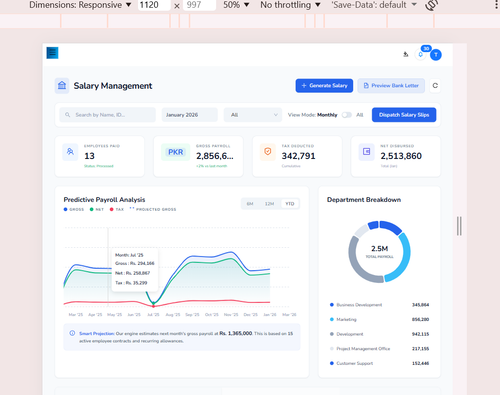
Task: Click the Salary Management heading
Action: (113, 86)
